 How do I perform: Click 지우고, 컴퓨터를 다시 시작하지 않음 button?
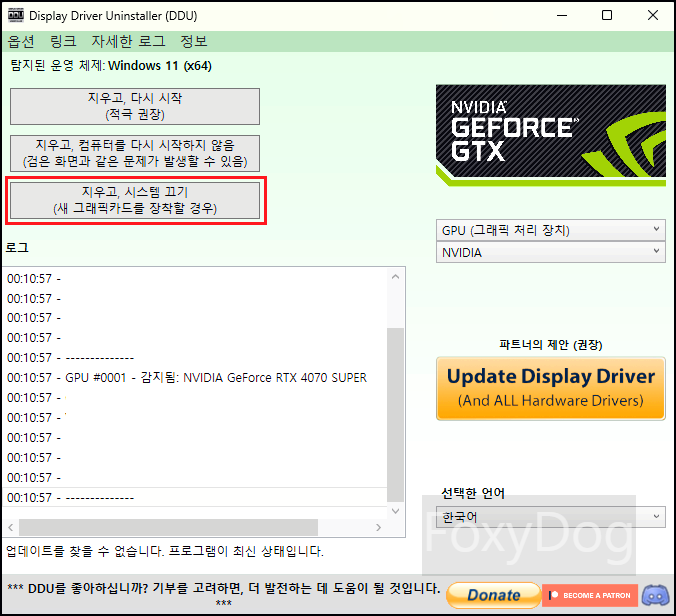(x=135, y=153)
